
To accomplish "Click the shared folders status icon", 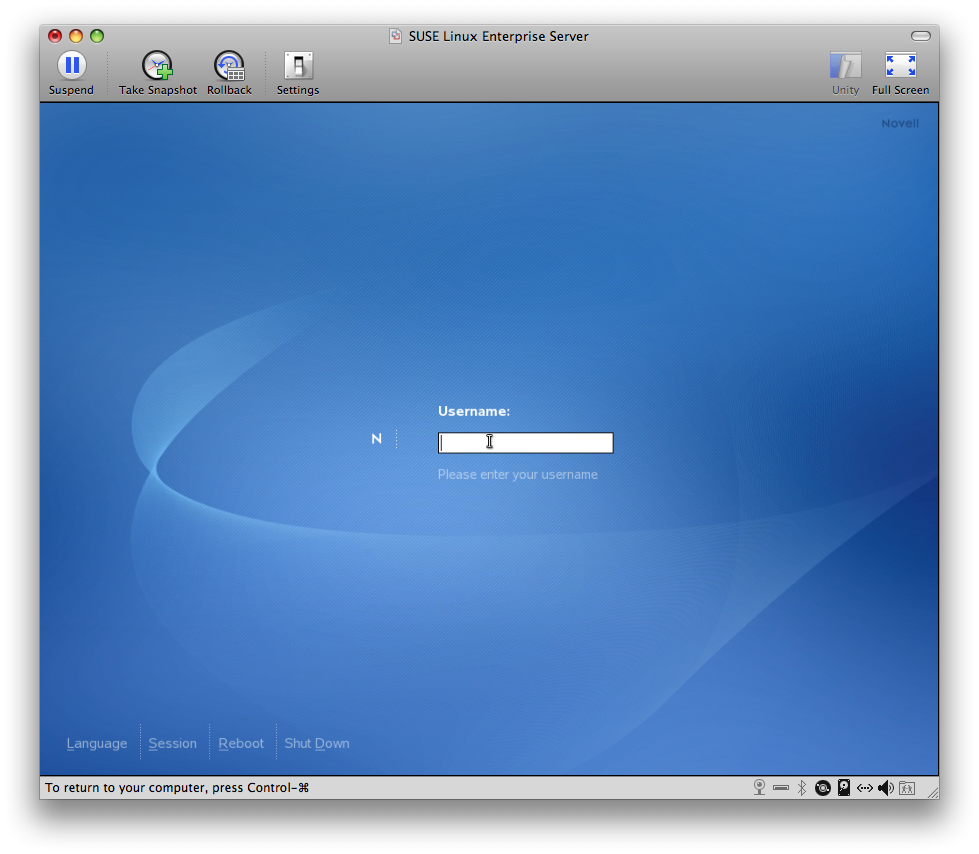I will click(x=907, y=788).
